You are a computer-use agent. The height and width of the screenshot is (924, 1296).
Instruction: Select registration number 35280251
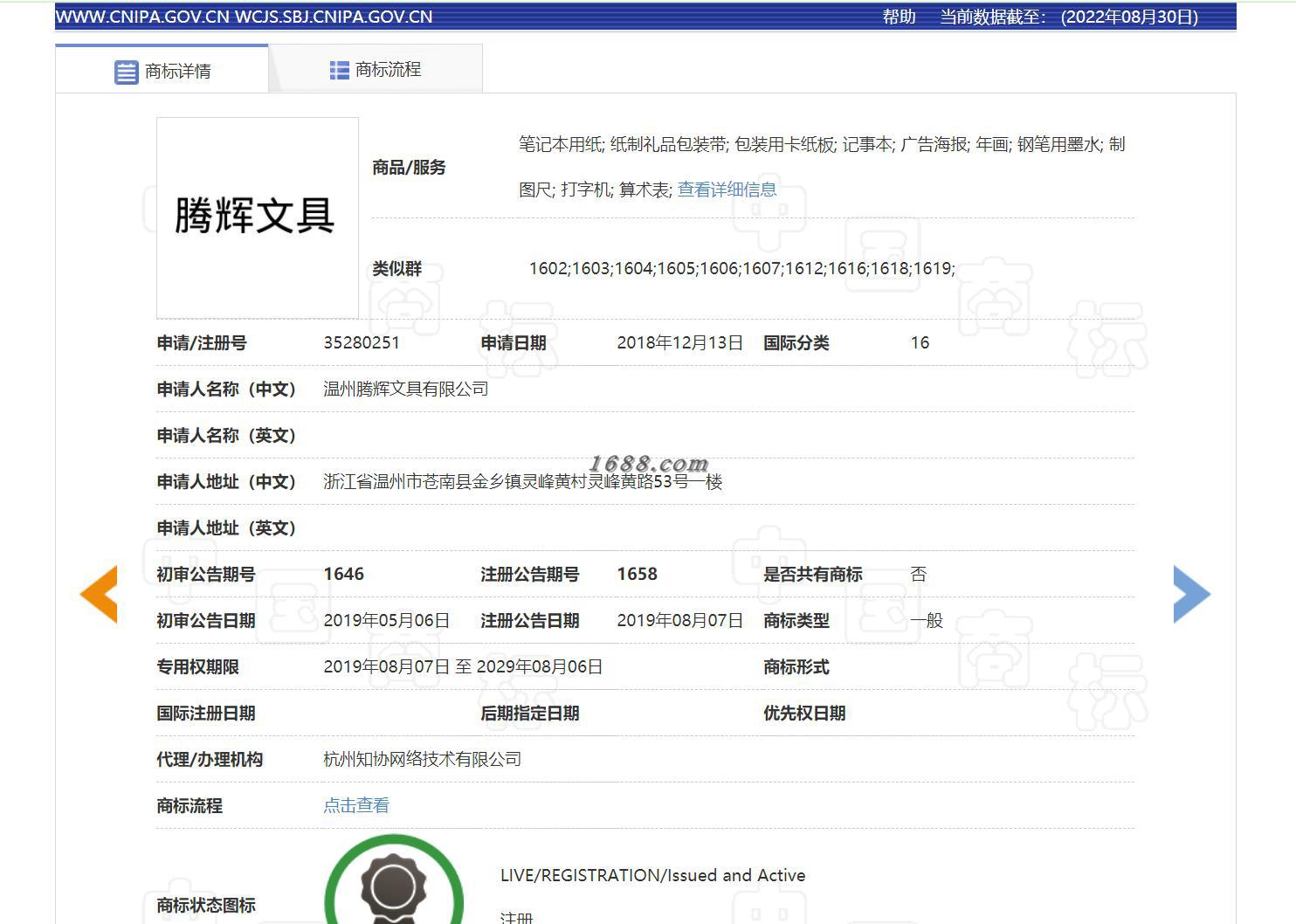[362, 342]
